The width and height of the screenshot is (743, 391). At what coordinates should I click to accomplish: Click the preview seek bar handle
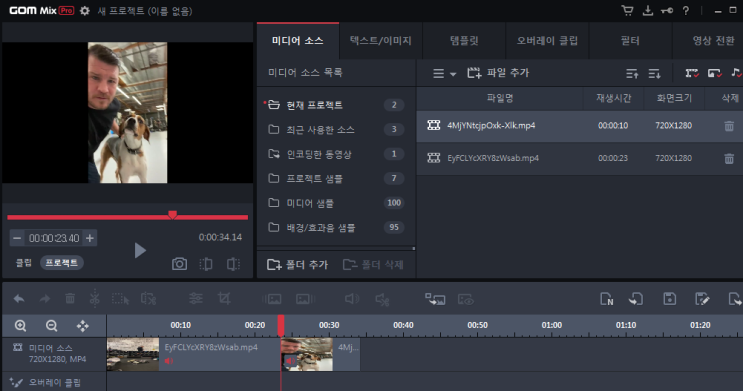[172, 215]
